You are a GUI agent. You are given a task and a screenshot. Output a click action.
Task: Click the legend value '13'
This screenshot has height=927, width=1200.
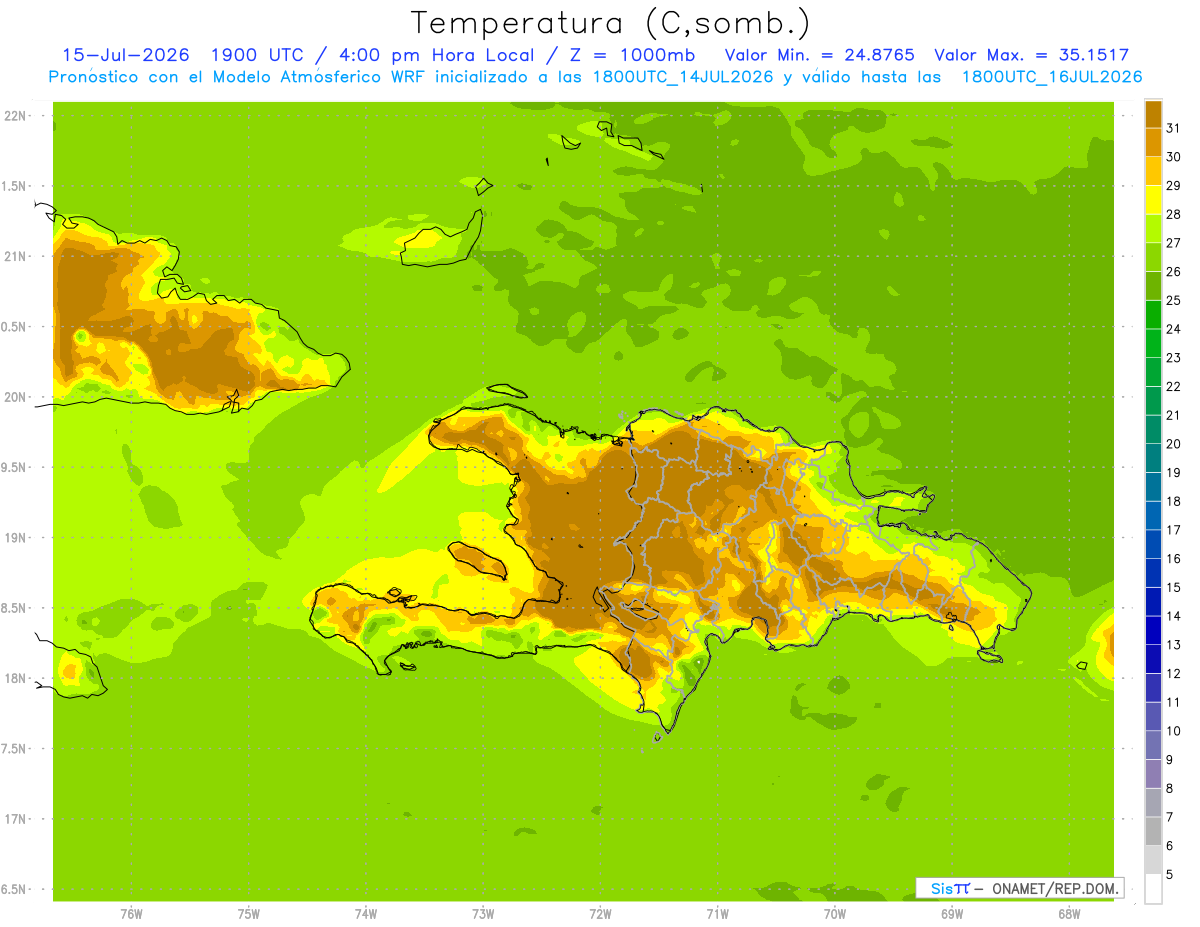point(1173,645)
